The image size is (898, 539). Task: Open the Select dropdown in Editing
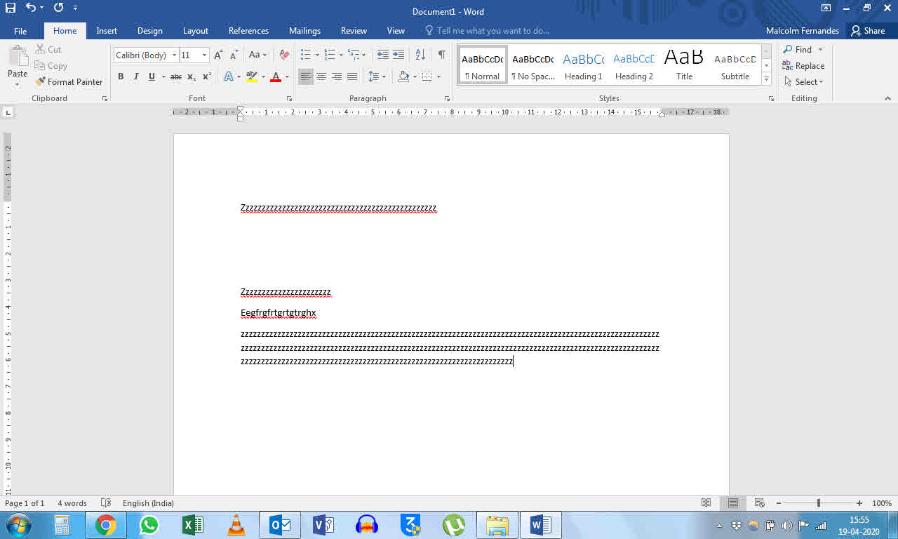pyautogui.click(x=804, y=82)
